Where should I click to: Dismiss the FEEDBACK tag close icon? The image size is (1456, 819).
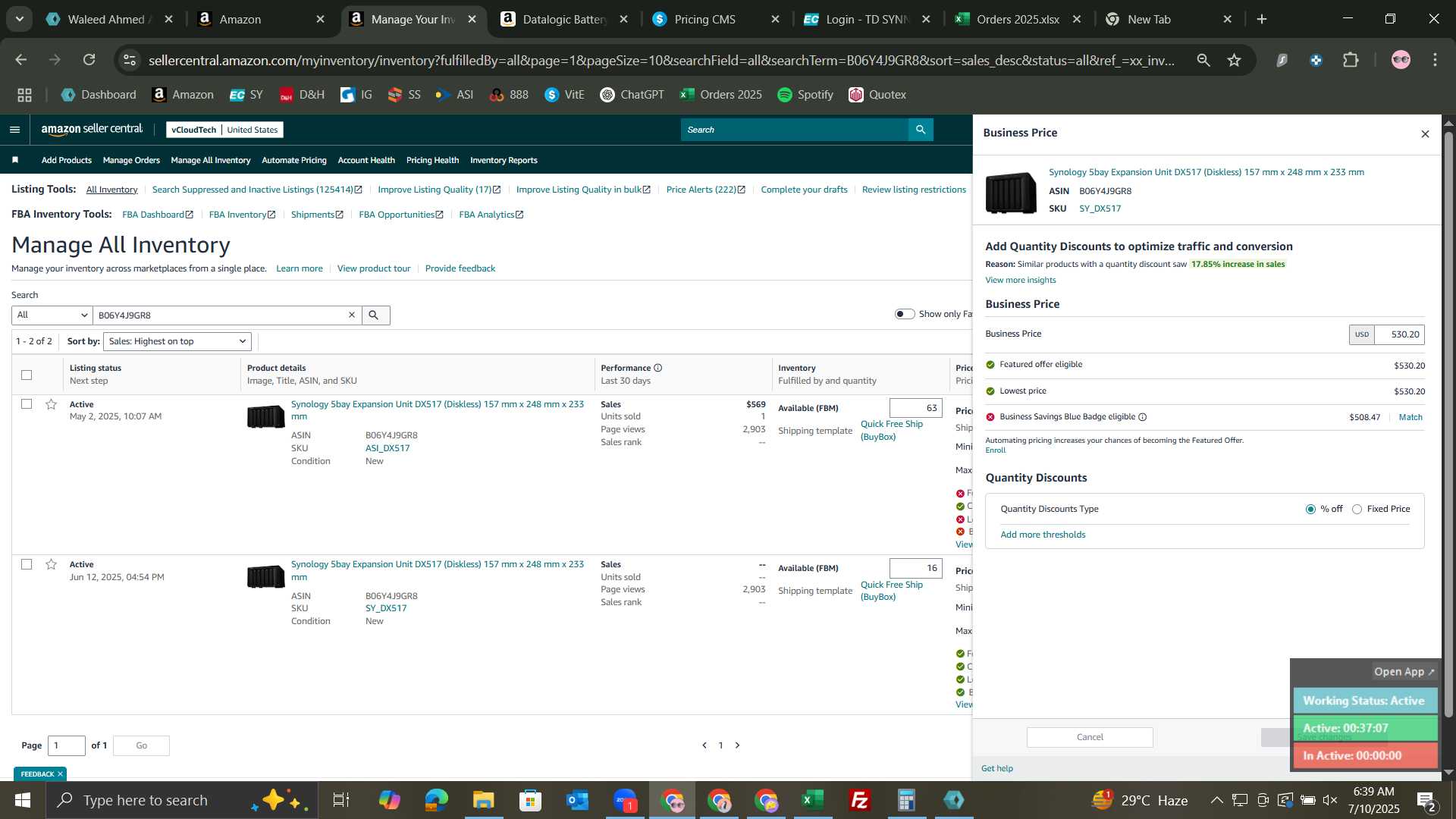coord(60,773)
